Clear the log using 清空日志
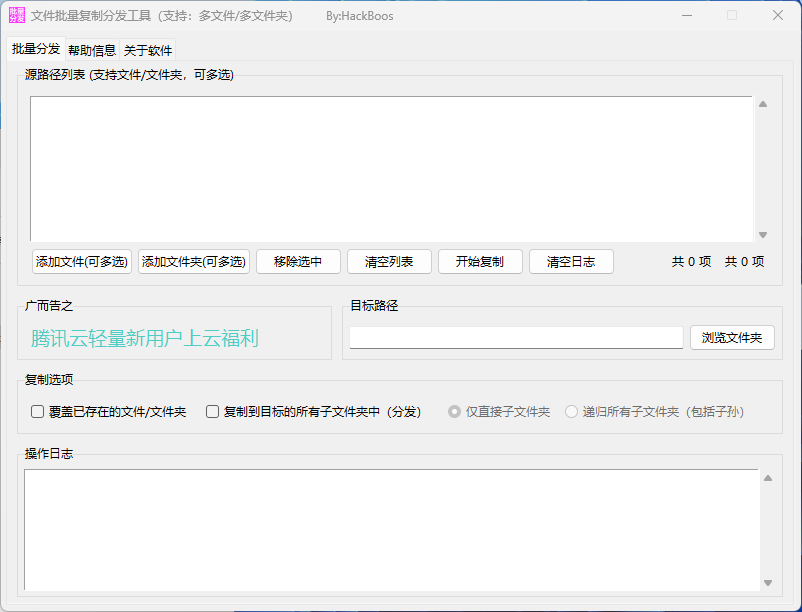The height and width of the screenshot is (612, 802). coord(570,261)
